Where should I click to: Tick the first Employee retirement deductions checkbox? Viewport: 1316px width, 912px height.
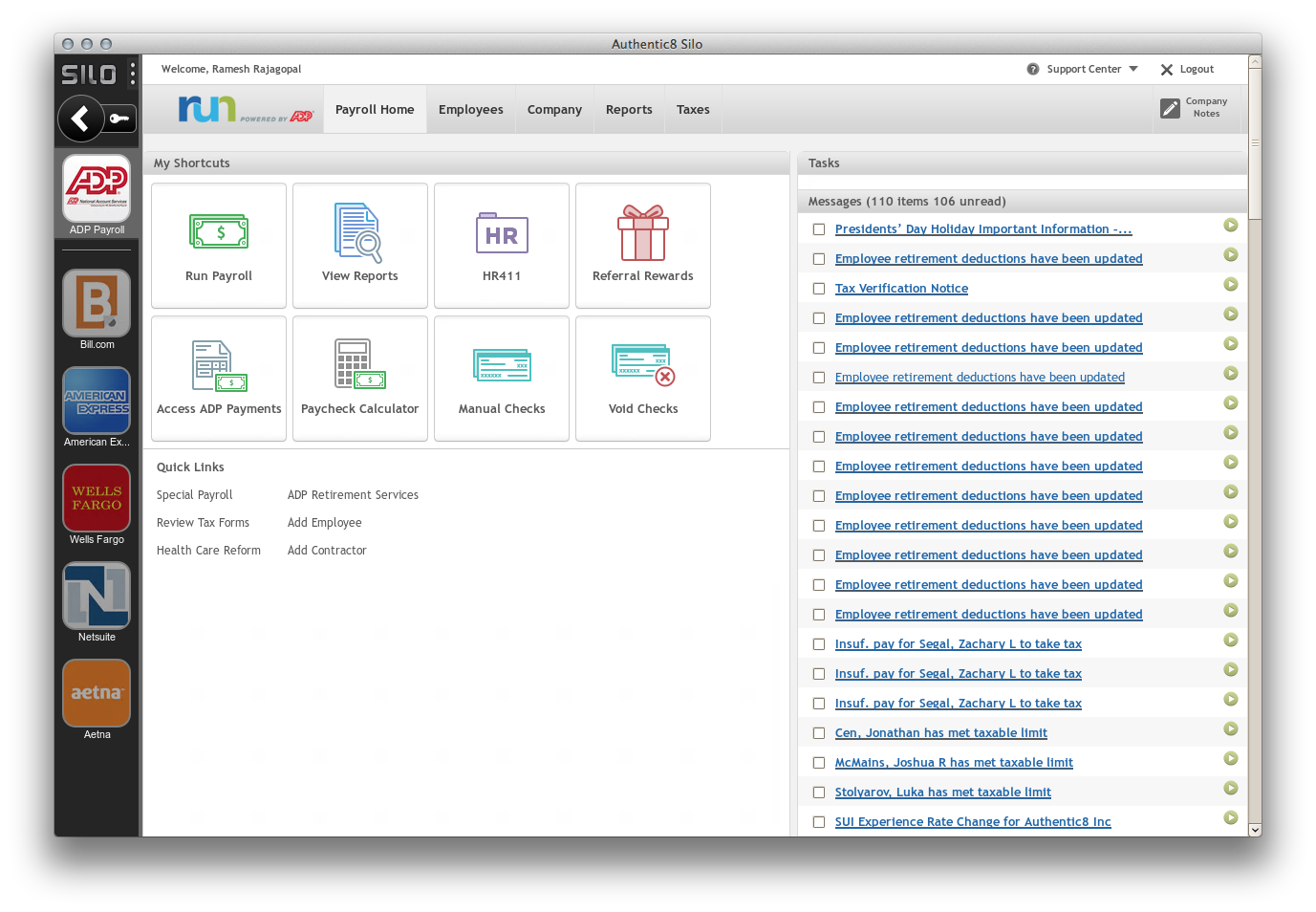(819, 259)
